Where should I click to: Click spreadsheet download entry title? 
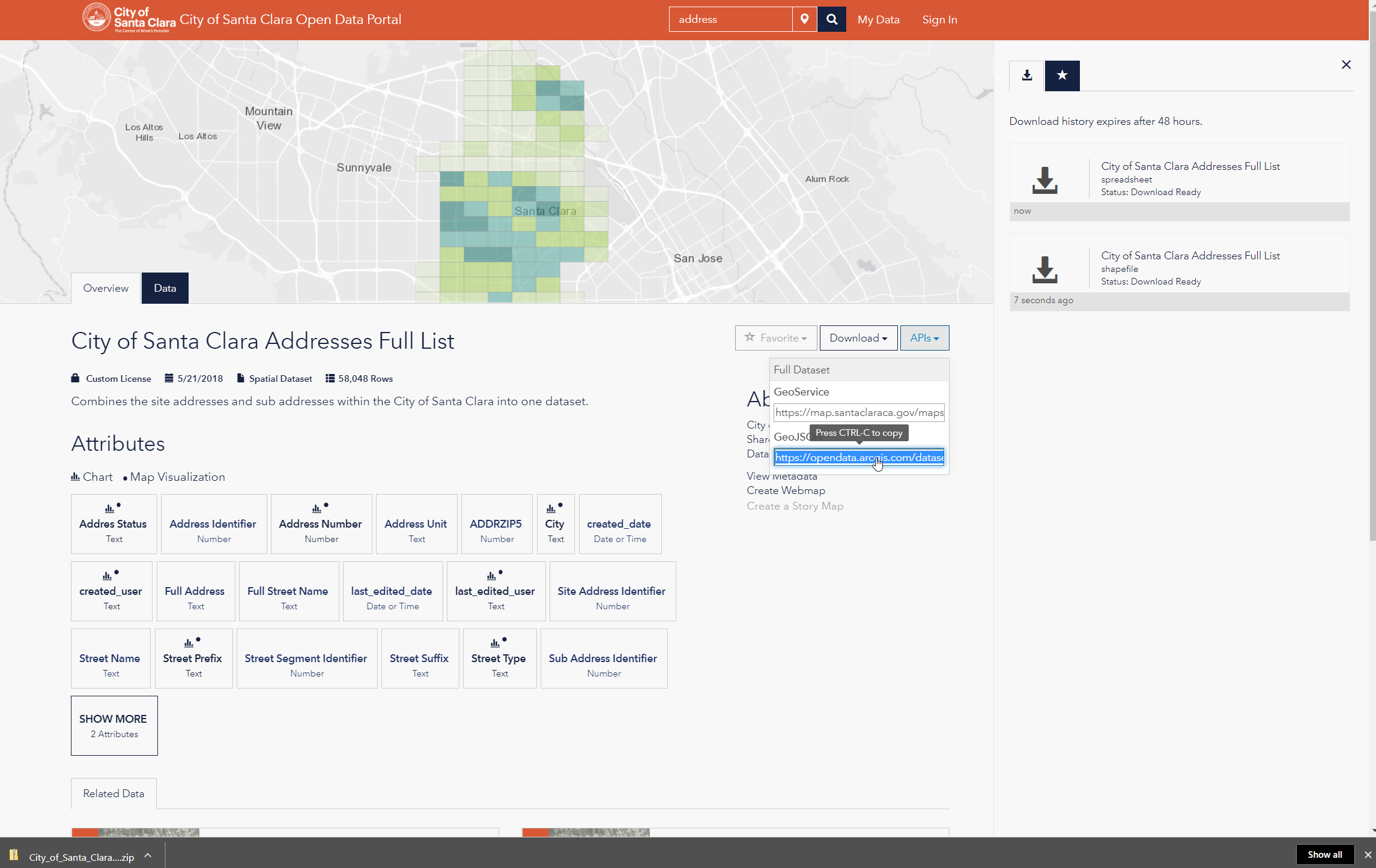[x=1190, y=166]
